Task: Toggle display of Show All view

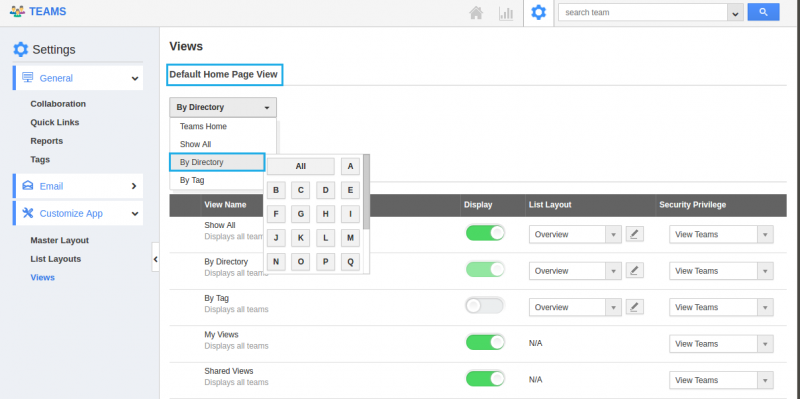Action: (x=485, y=233)
